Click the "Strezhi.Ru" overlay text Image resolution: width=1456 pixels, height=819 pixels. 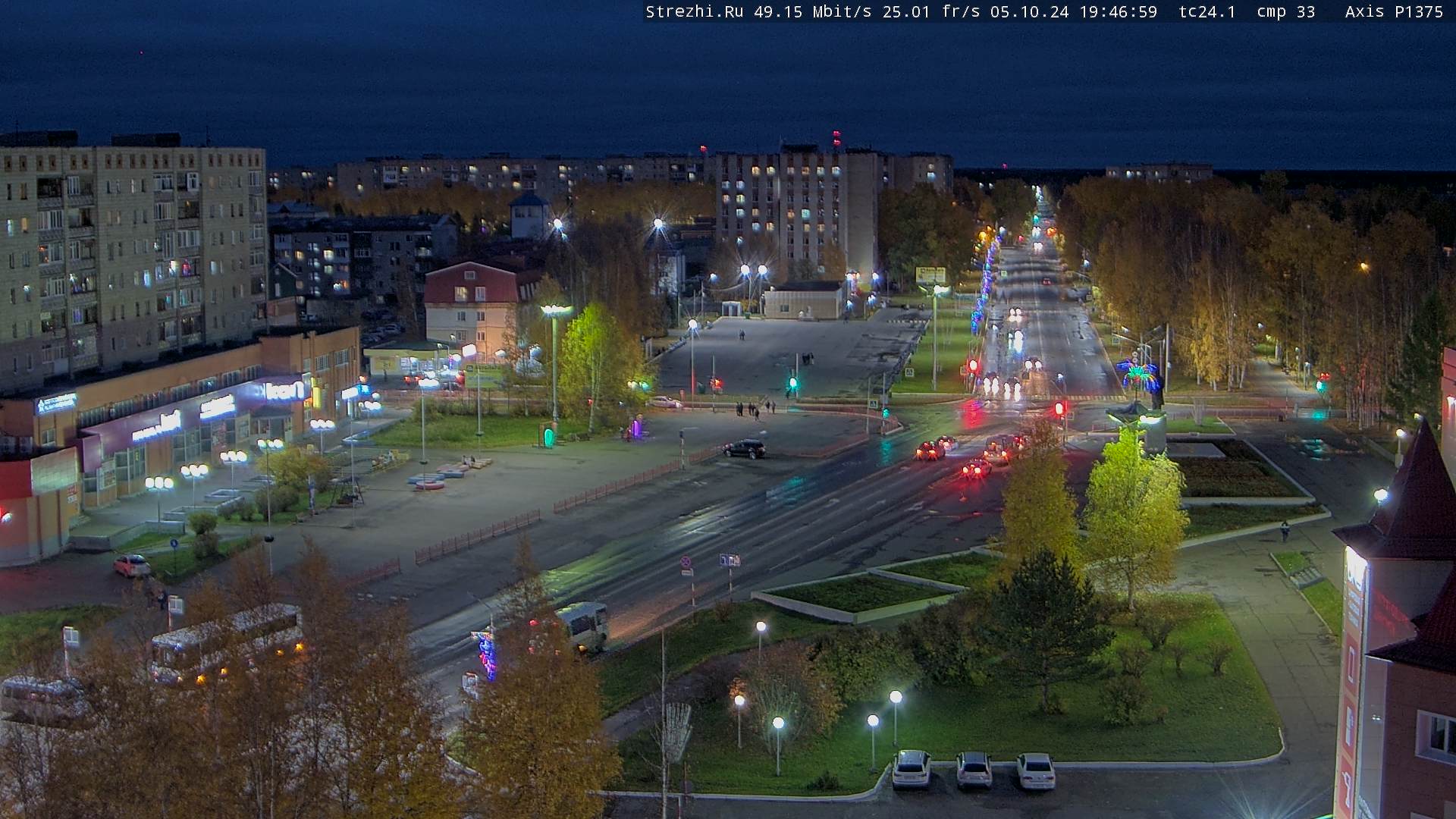(695, 11)
